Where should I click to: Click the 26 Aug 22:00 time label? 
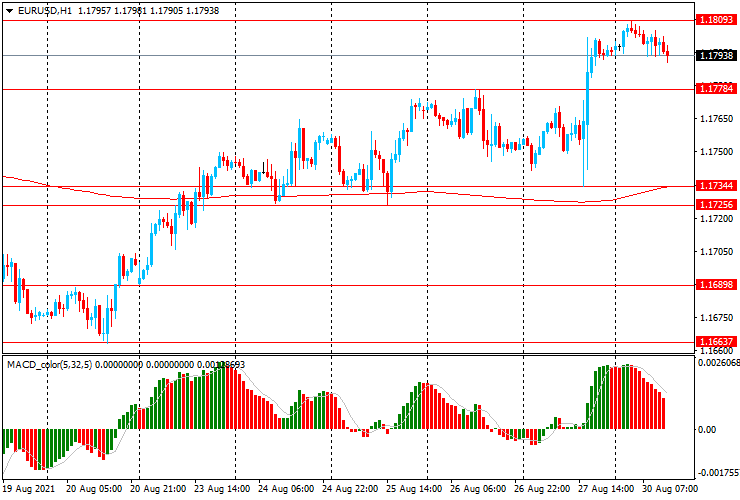[x=542, y=489]
